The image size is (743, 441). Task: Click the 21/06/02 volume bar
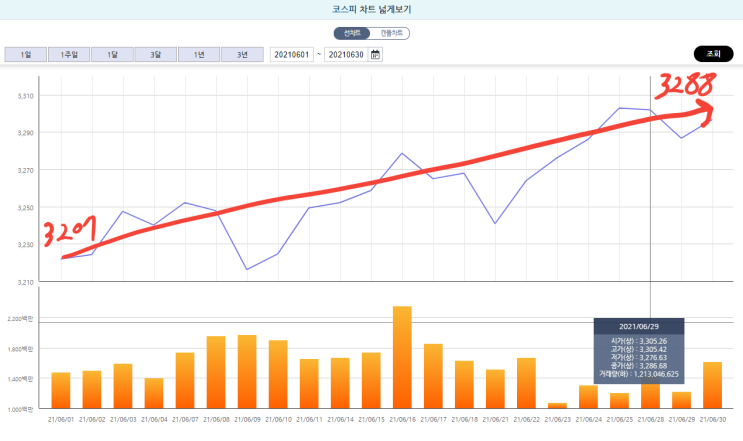(x=92, y=389)
